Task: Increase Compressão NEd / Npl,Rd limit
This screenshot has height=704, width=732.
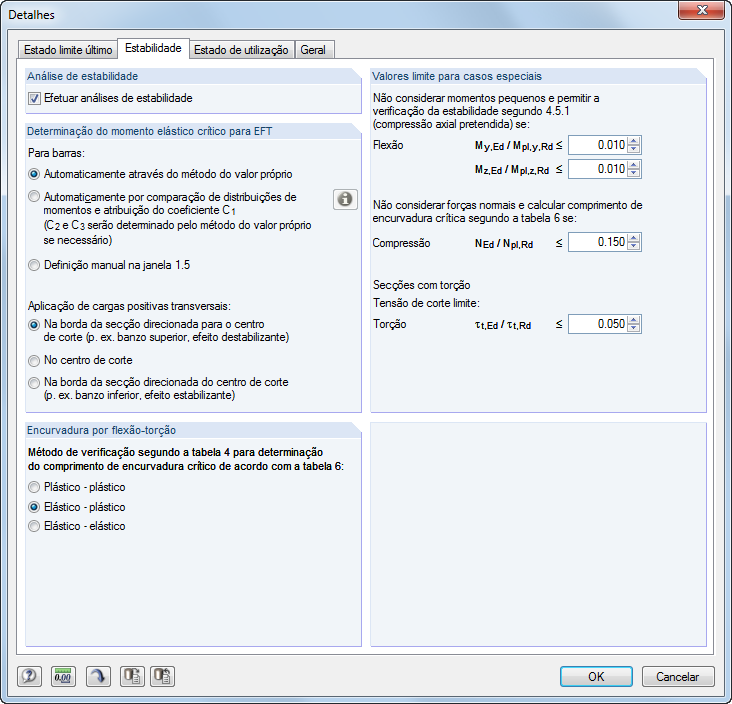Action: (633, 238)
